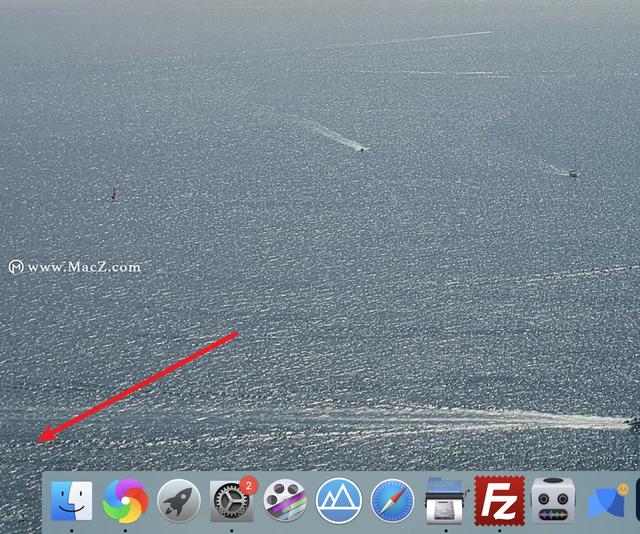Open Launchpad rocket icon
This screenshot has height=534, width=640.
tap(179, 501)
